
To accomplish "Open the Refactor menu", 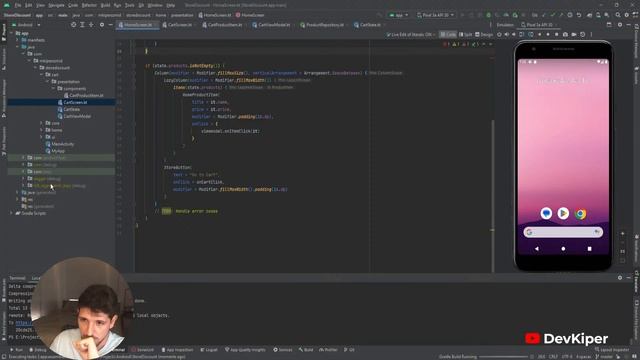I will tap(89, 5).
